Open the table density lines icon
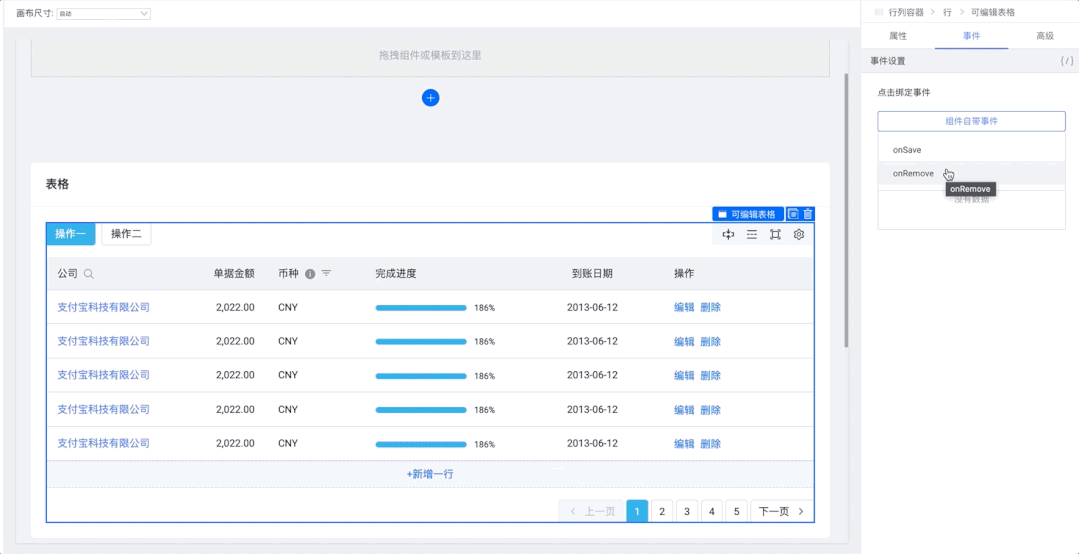This screenshot has width=1079, height=554. tap(752, 235)
